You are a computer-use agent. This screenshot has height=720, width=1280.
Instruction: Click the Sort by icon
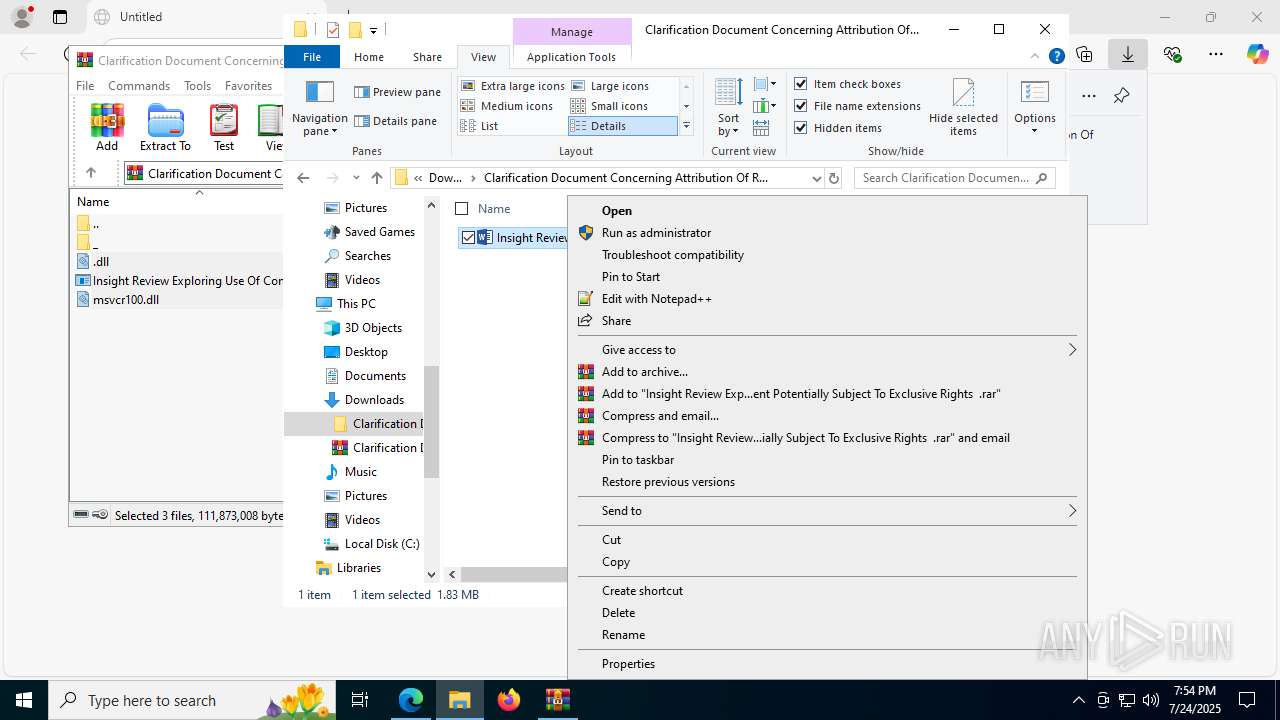(x=728, y=108)
